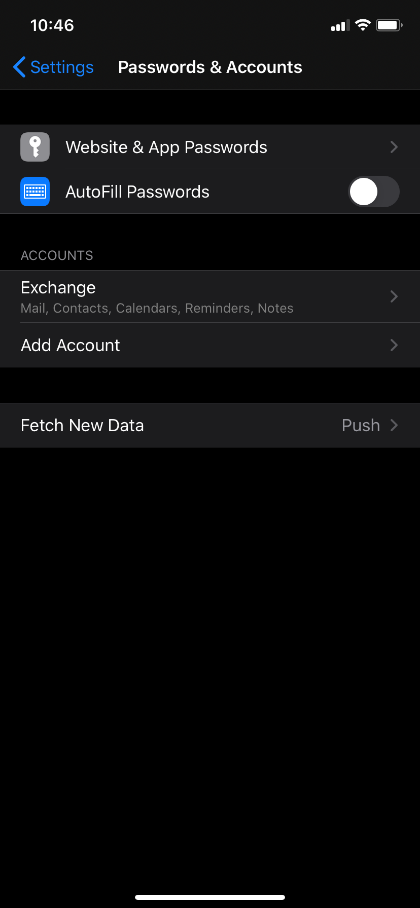Select the Add Account option
This screenshot has width=420, height=908.
210,345
